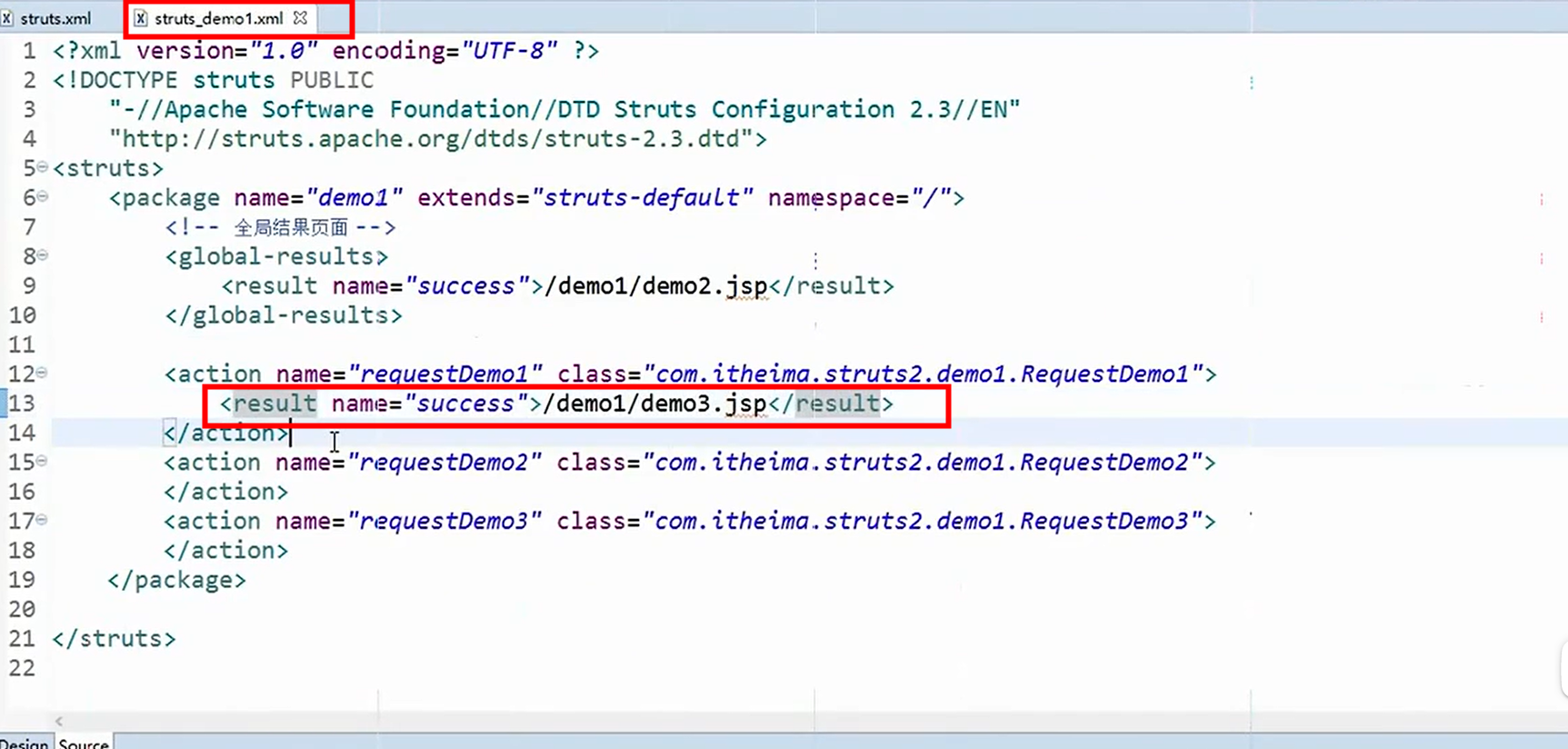Close the struts_demo1.xml tab
This screenshot has height=749, width=1568.
tap(300, 17)
